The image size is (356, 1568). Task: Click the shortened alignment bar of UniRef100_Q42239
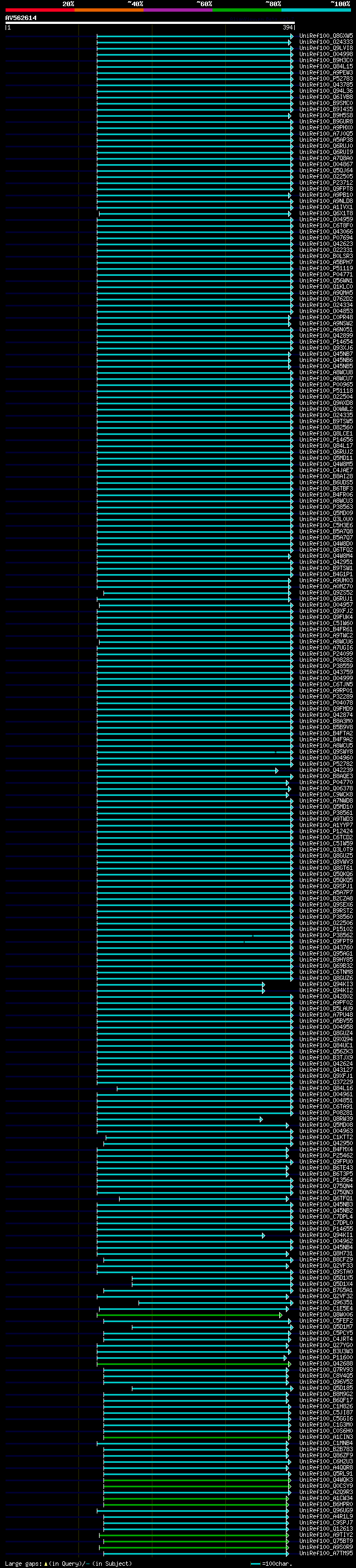(187, 770)
